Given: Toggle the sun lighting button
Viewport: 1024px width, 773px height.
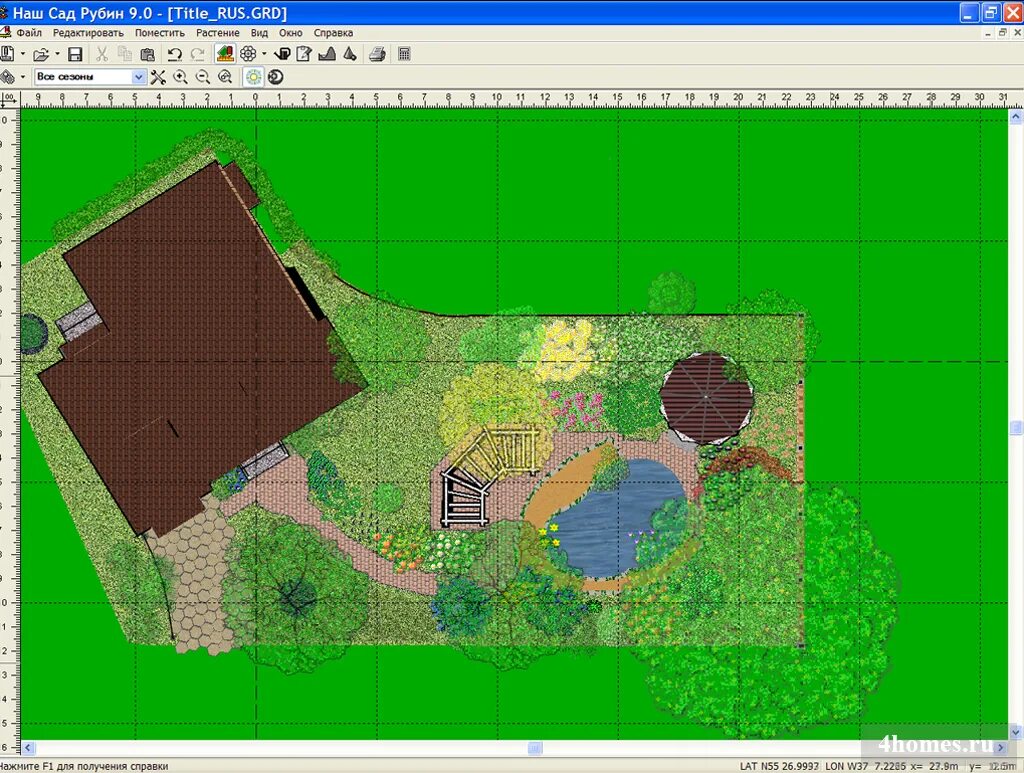Looking at the screenshot, I should [x=254, y=77].
